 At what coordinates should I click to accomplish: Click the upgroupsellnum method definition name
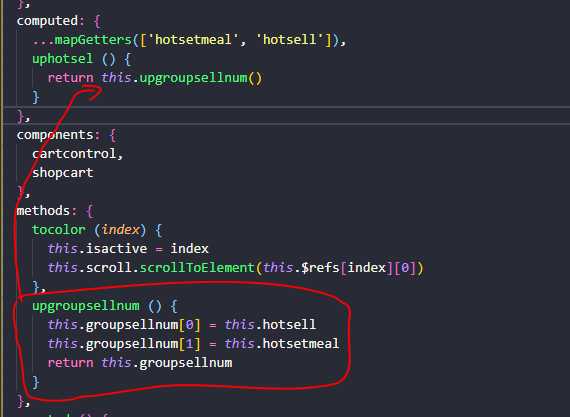[85, 305]
